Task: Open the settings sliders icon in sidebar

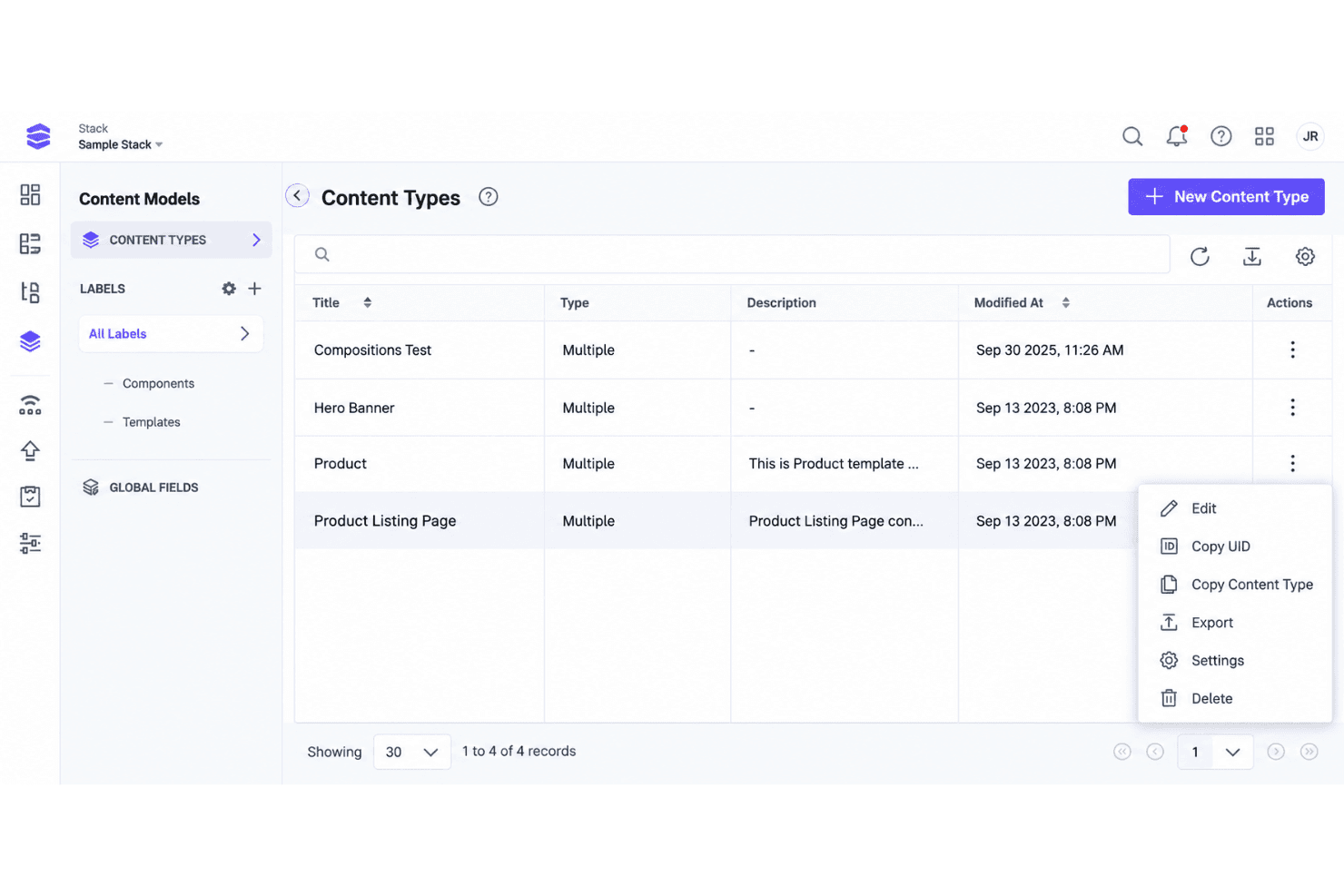Action: point(30,543)
